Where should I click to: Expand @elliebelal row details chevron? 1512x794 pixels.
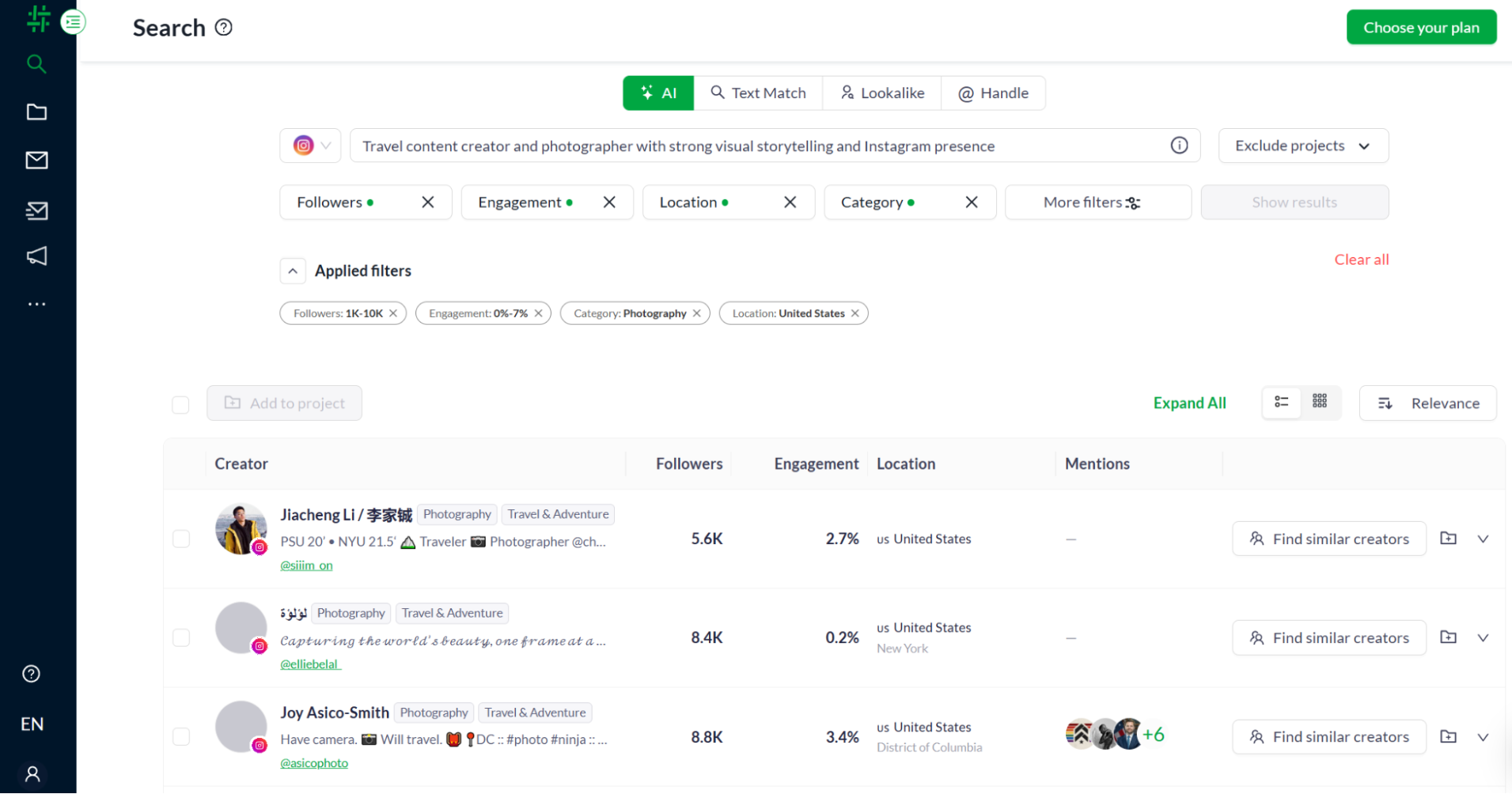[1483, 637]
